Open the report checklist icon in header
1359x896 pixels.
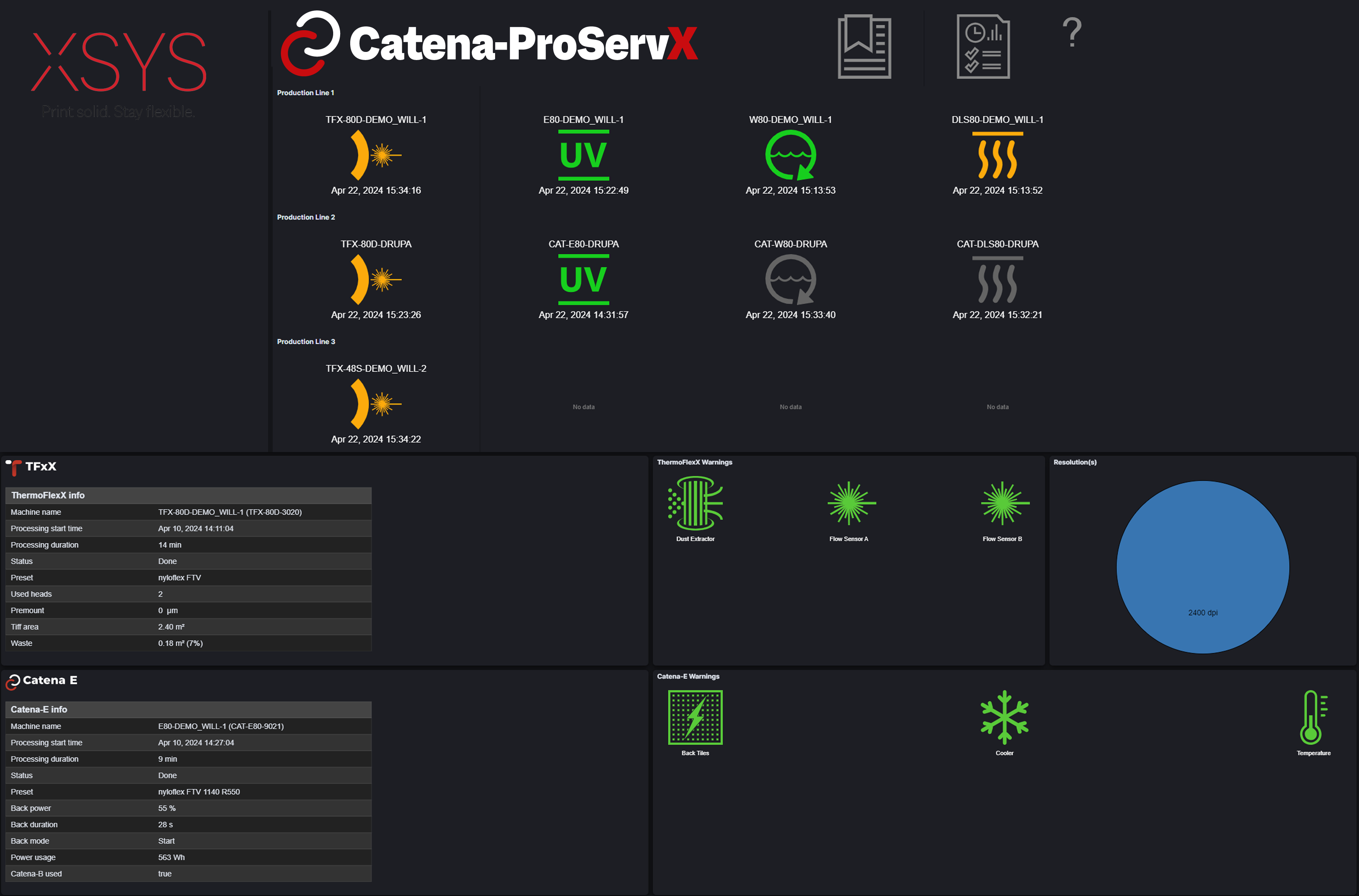[983, 47]
